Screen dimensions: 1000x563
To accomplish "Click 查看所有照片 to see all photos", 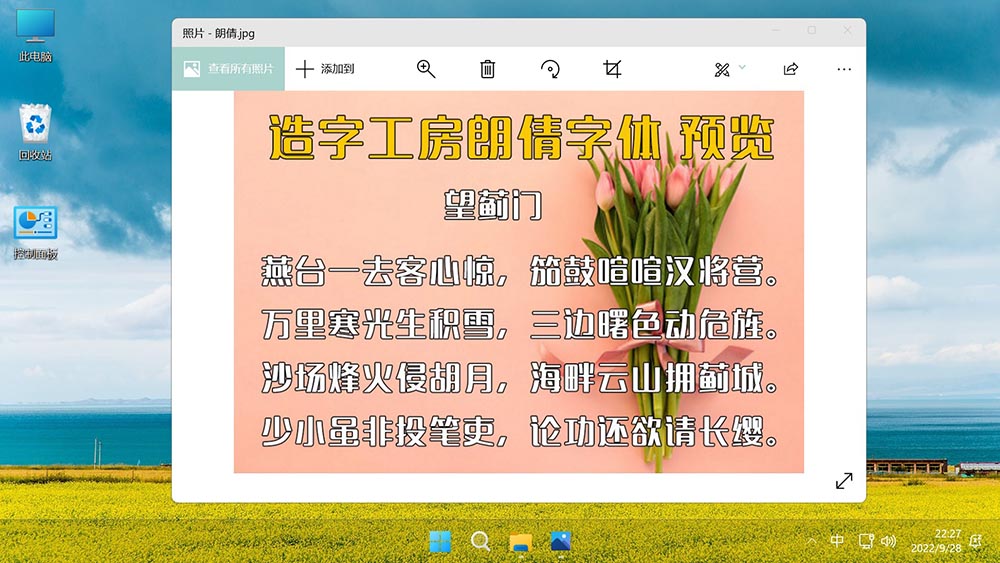I will pos(228,69).
